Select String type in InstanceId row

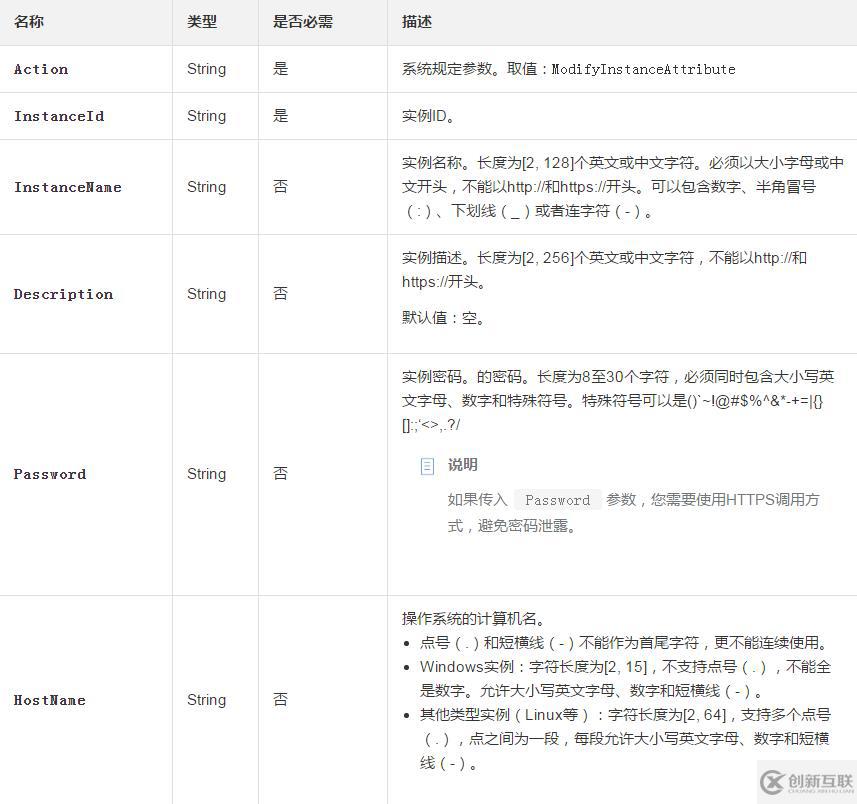207,116
